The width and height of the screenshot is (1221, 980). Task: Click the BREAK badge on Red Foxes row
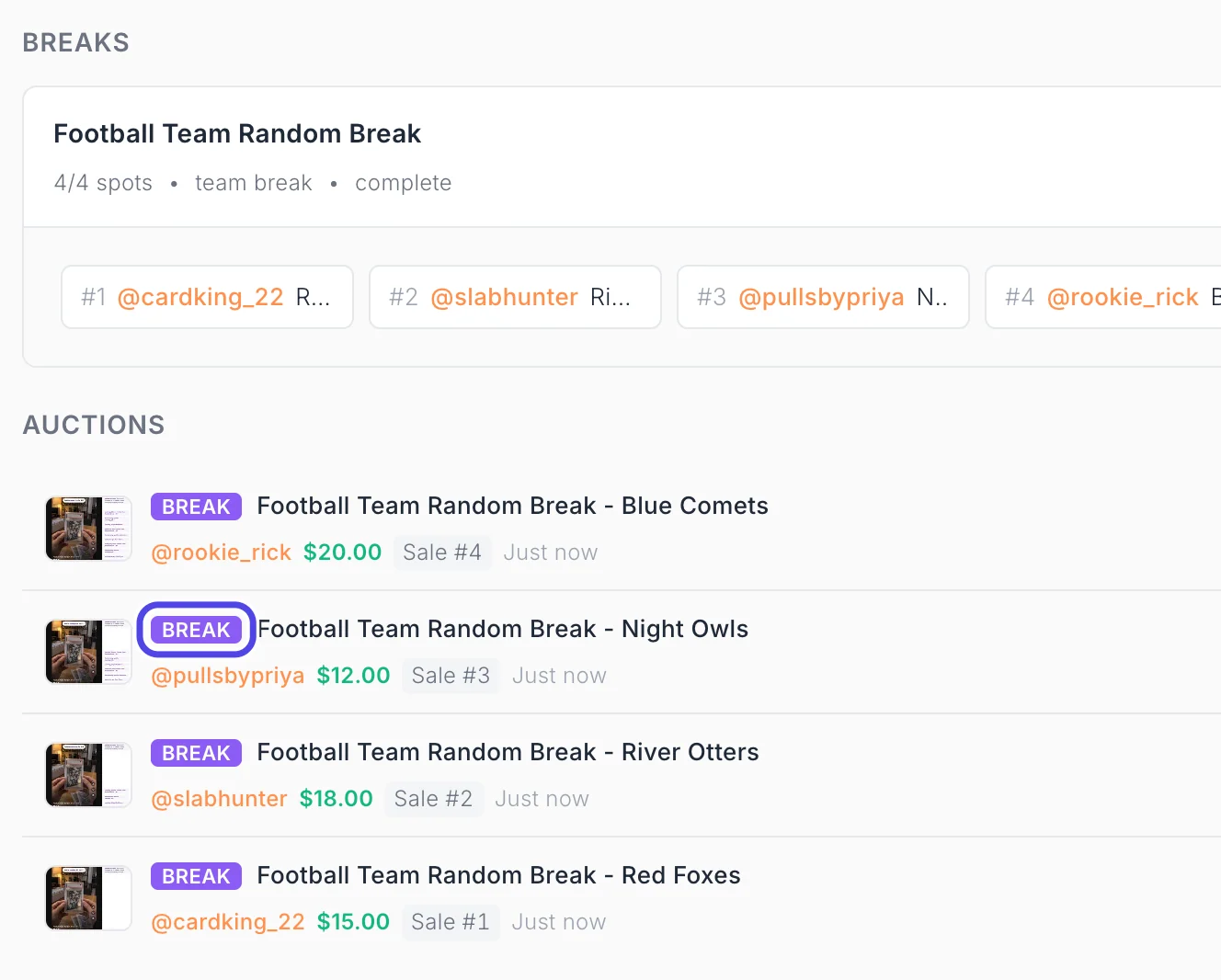pyautogui.click(x=196, y=876)
